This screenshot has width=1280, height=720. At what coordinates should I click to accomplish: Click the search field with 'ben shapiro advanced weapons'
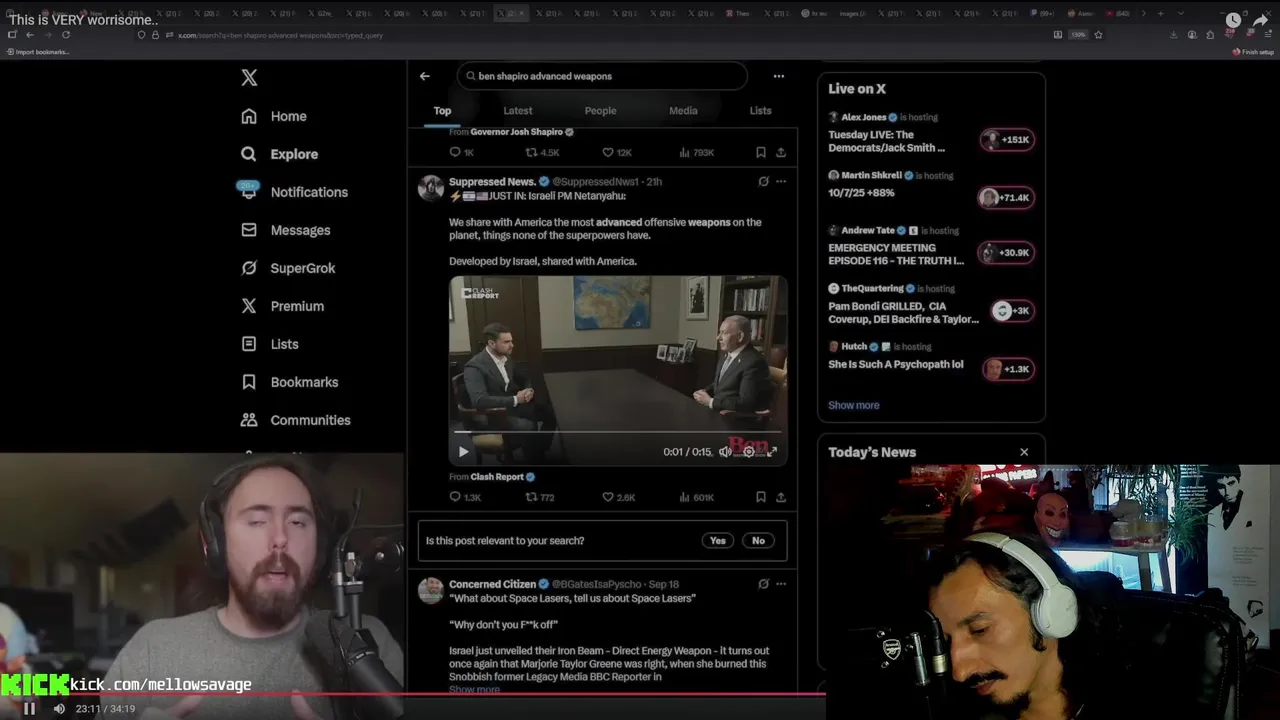click(602, 76)
